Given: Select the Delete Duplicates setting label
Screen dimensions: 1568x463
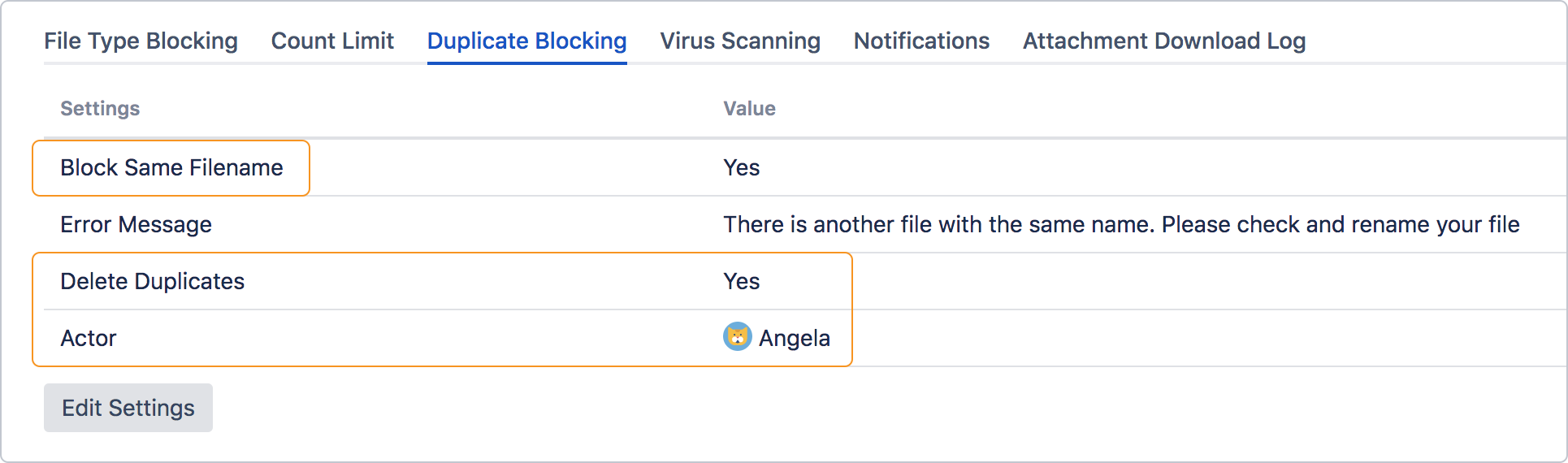Looking at the screenshot, I should pos(152,281).
